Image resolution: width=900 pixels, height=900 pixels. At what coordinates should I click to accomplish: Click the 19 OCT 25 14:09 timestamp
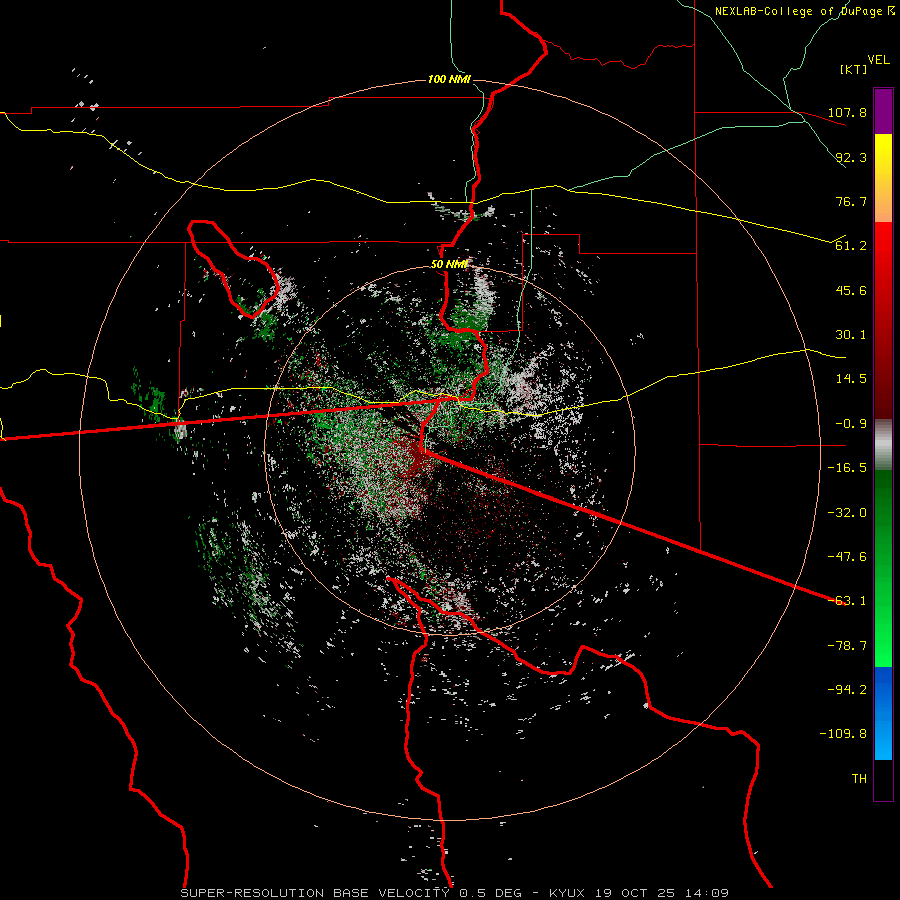[662, 893]
